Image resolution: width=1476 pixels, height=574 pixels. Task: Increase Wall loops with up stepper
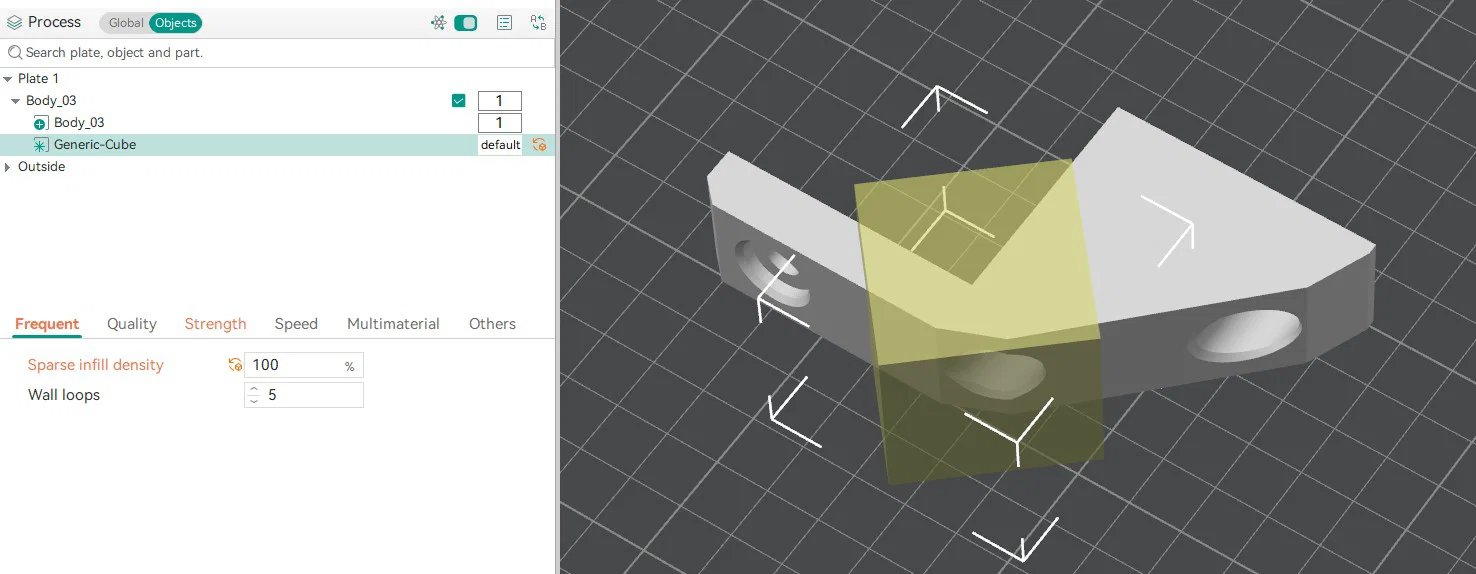254,390
